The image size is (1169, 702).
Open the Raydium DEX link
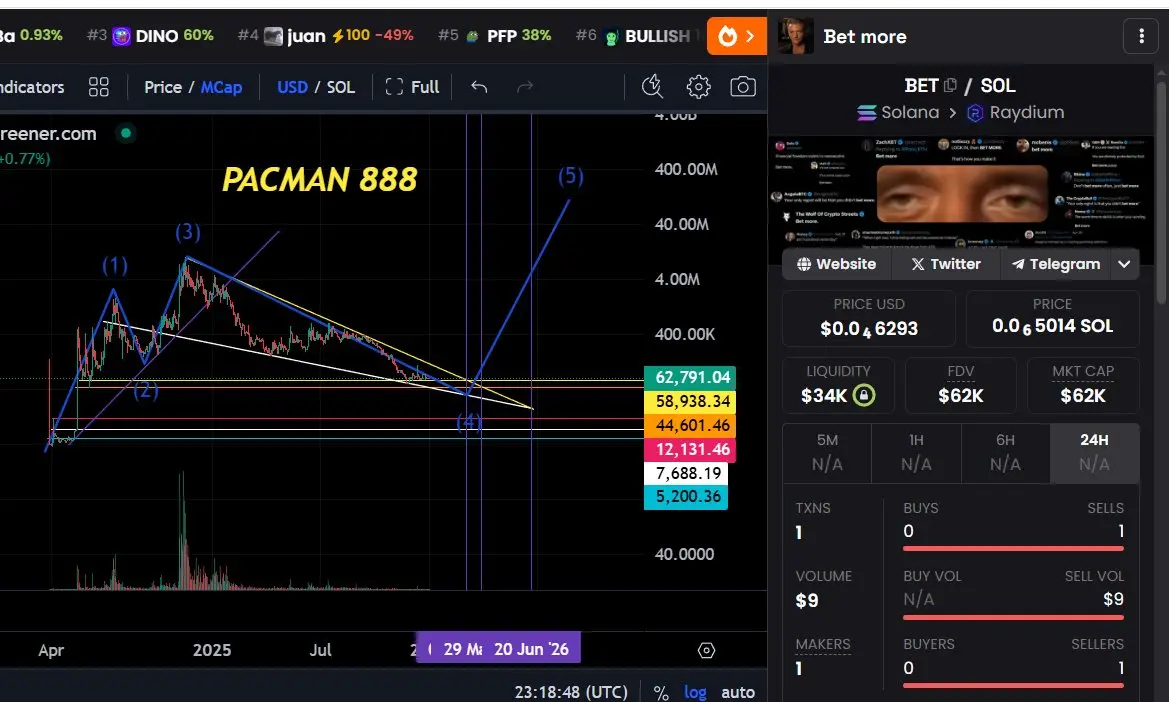click(x=1015, y=113)
